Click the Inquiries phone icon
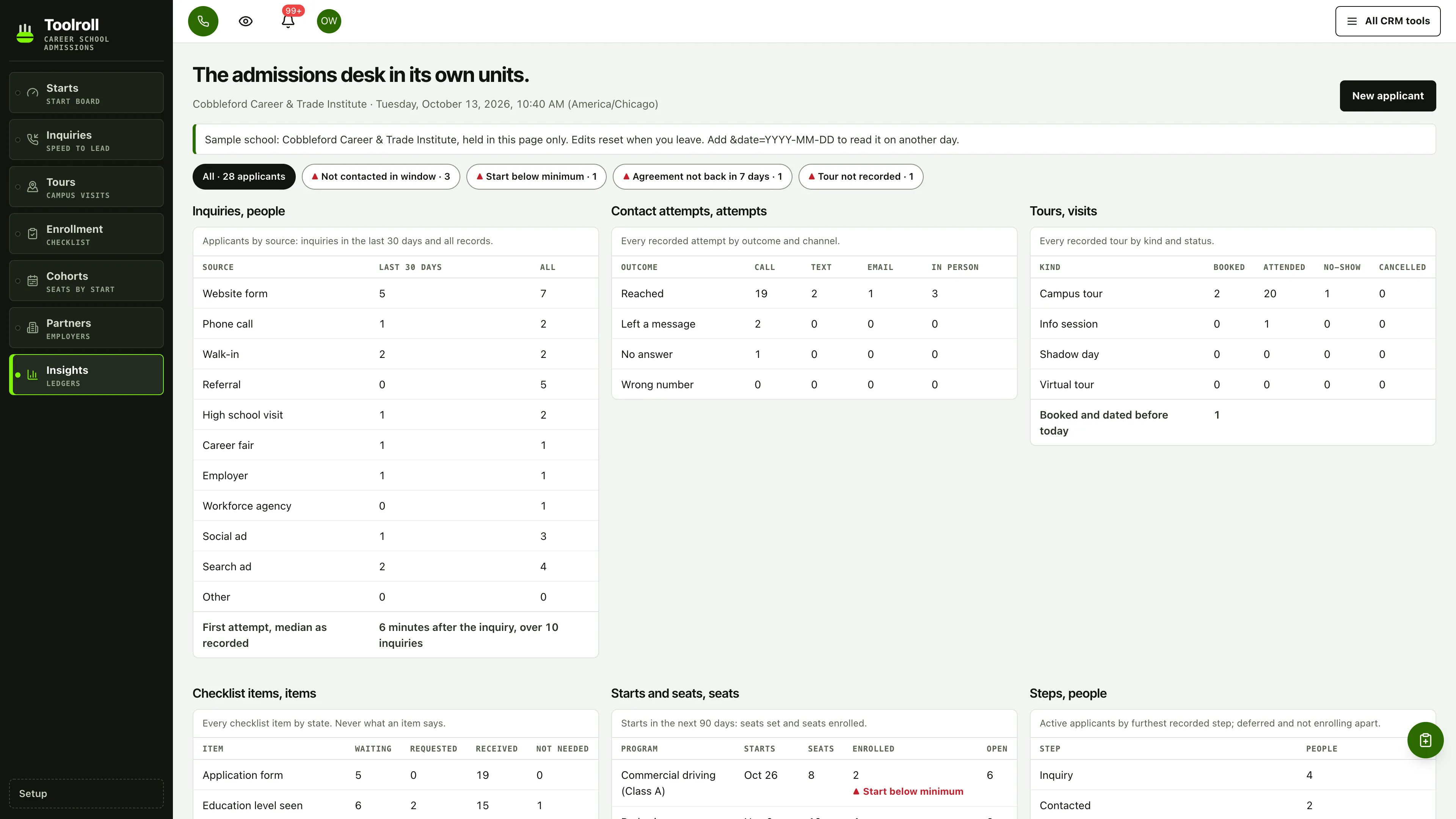Viewport: 1456px width, 819px height. (x=33, y=140)
